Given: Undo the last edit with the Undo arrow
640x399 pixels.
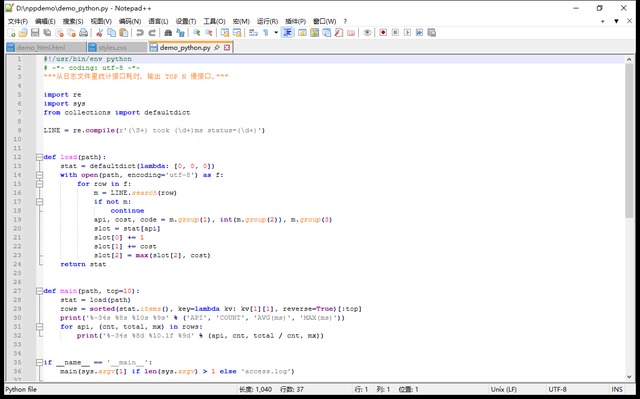Looking at the screenshot, I should pyautogui.click(x=140, y=33).
